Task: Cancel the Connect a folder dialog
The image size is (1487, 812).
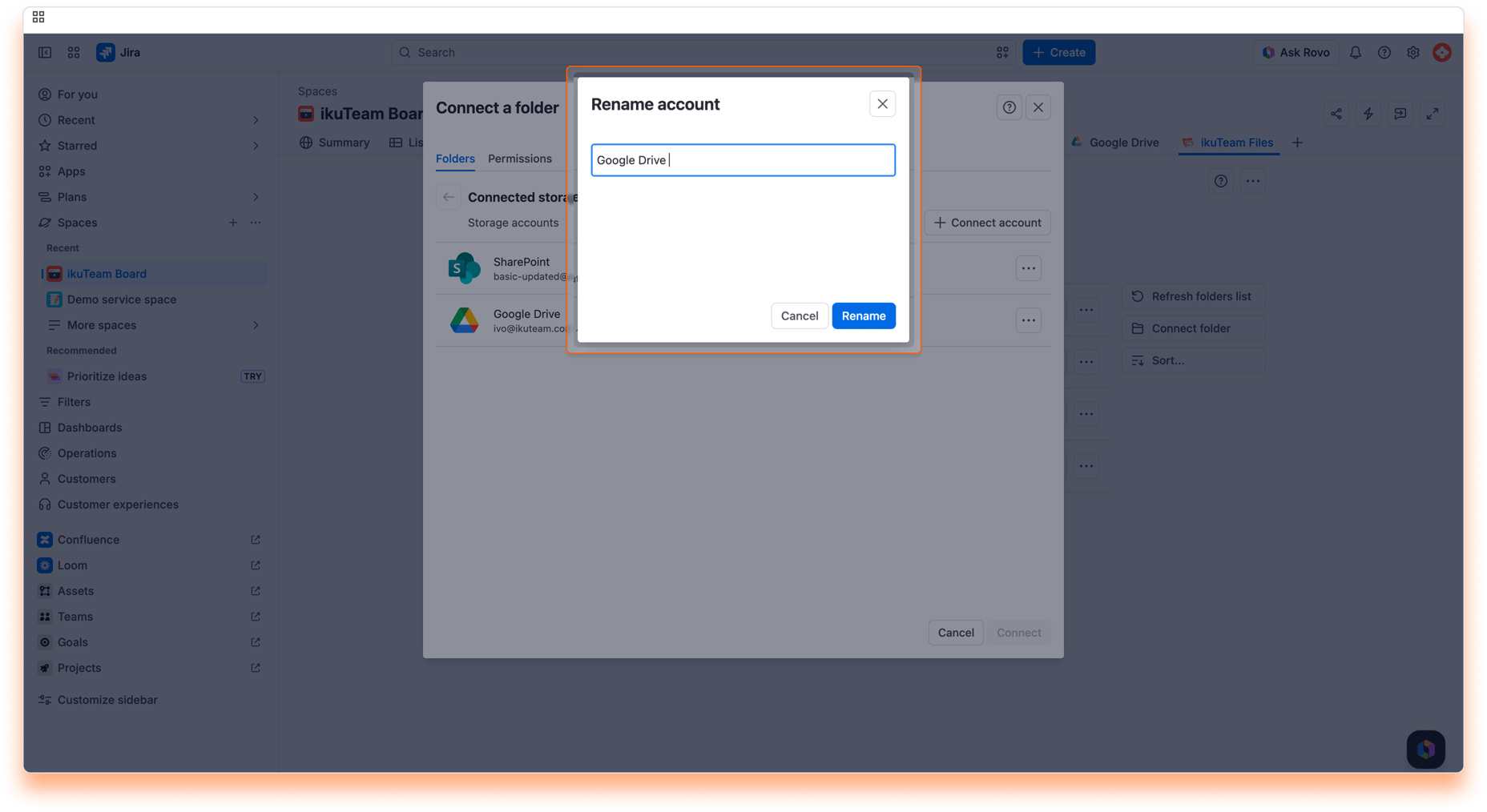Action: 956,633
